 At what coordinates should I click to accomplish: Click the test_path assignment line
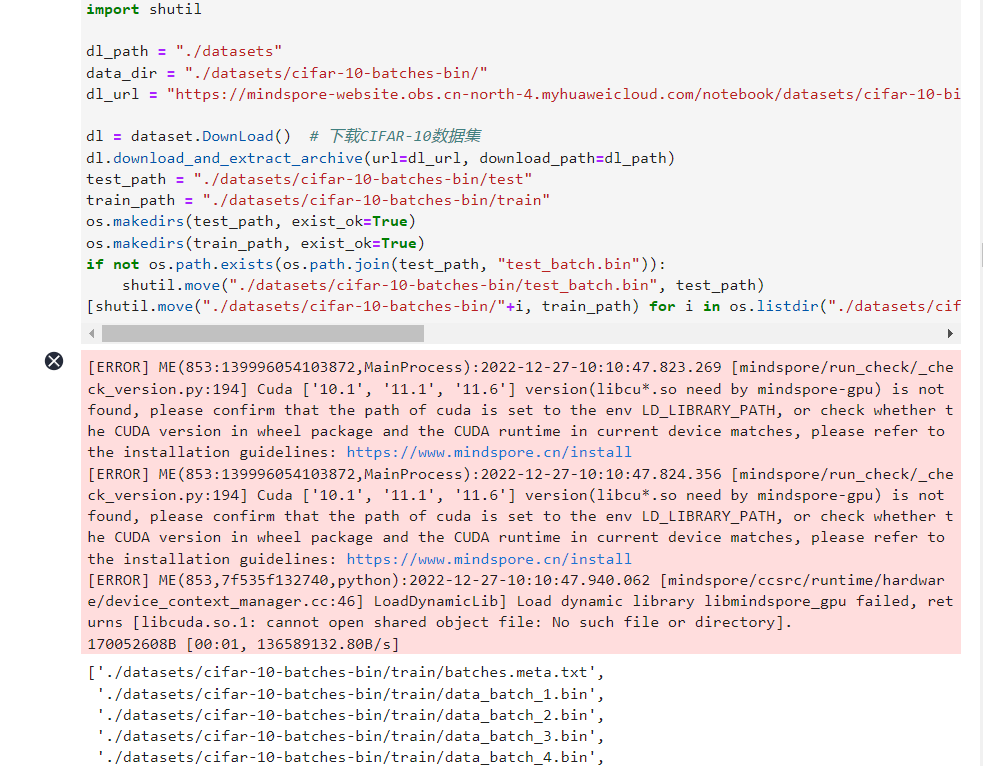(x=309, y=180)
